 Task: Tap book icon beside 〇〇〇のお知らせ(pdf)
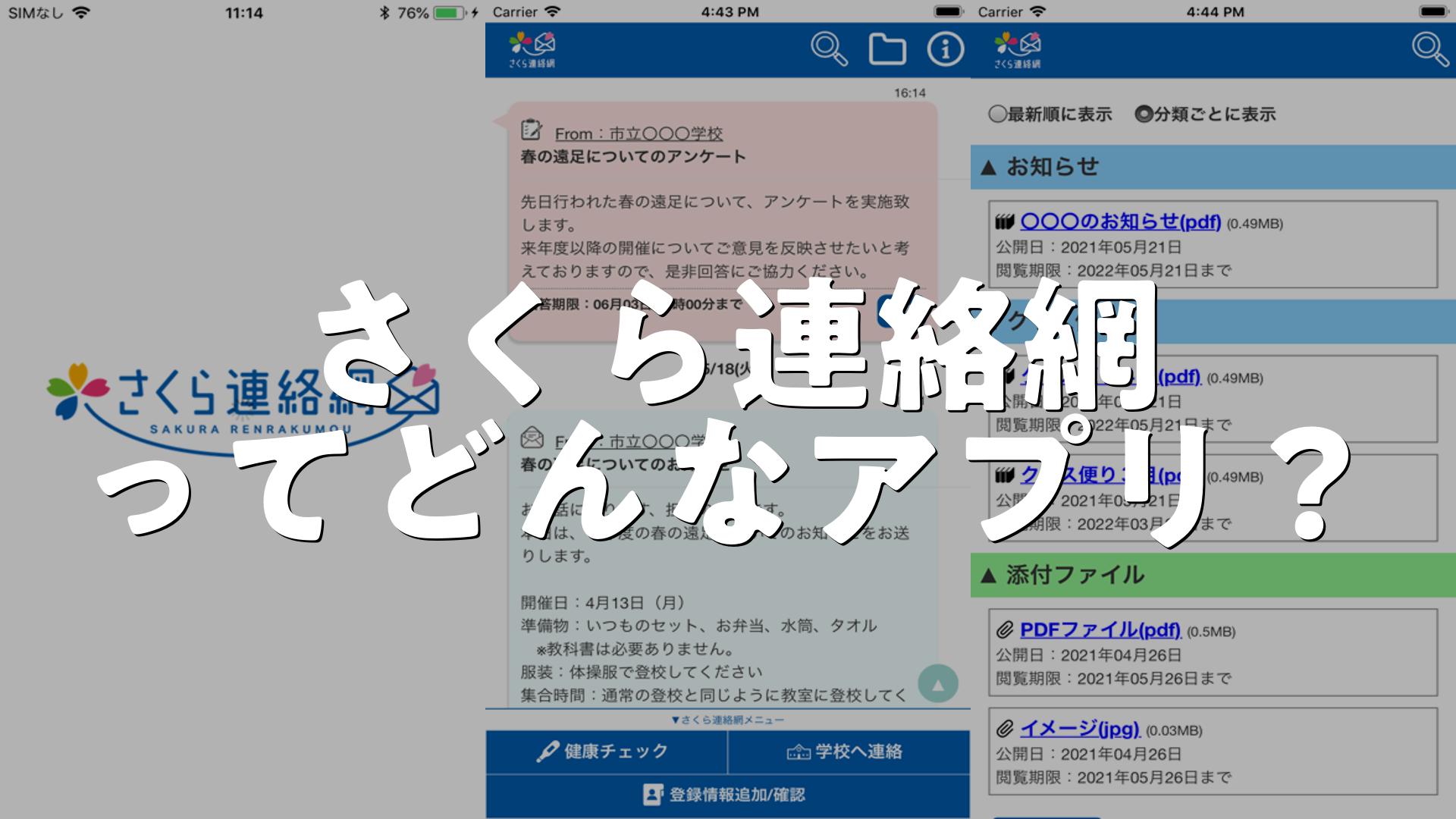[x=1005, y=222]
